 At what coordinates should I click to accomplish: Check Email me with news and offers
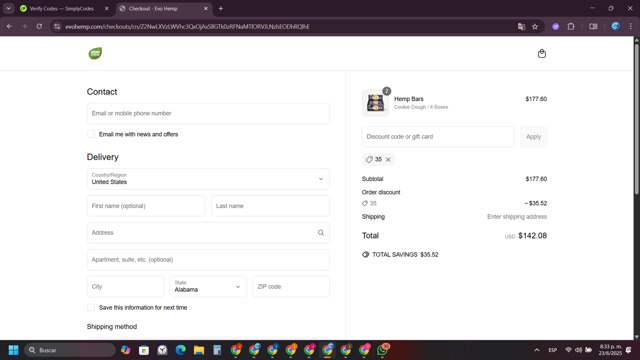[x=91, y=134]
